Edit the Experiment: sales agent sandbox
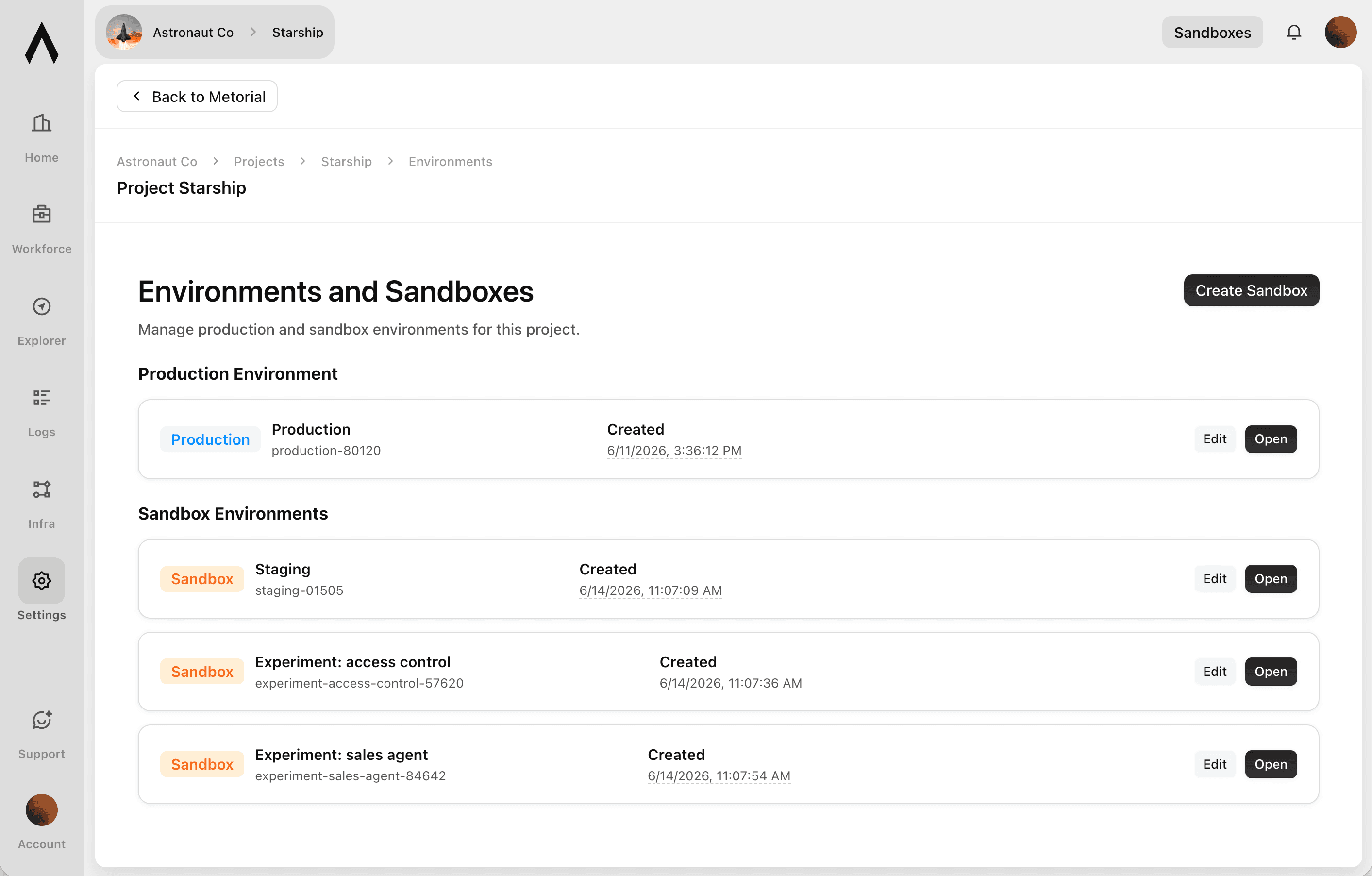This screenshot has height=876, width=1372. click(x=1214, y=764)
